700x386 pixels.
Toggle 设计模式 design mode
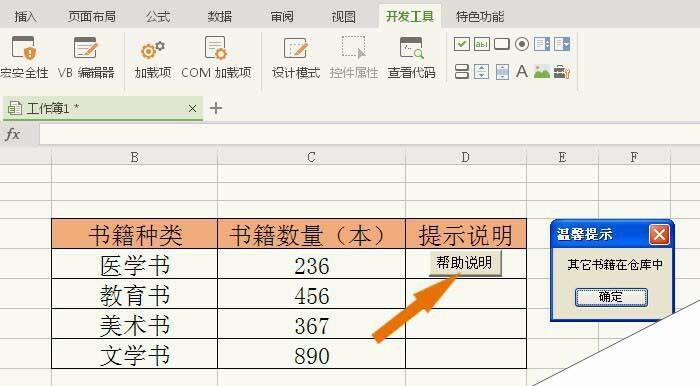(296, 58)
